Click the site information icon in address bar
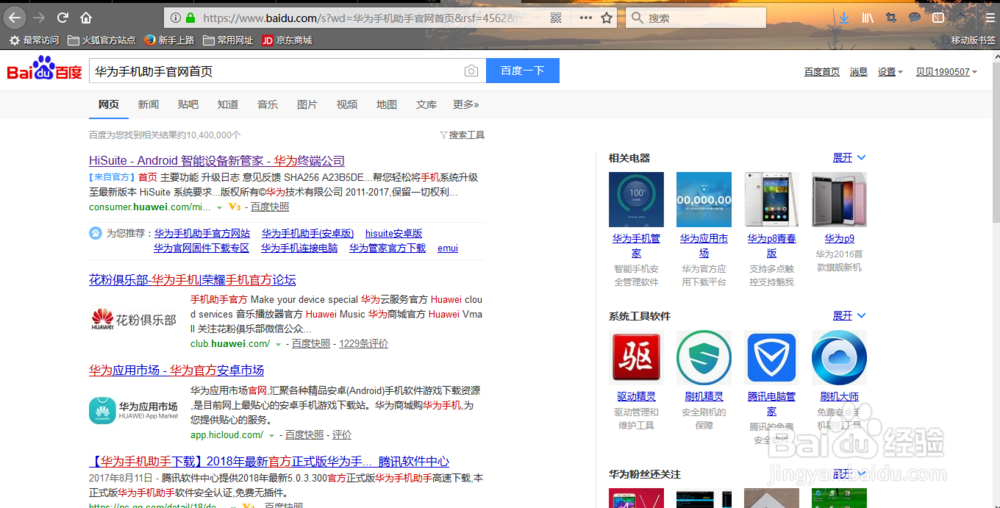Screen dimensions: 1000x508 point(175,18)
